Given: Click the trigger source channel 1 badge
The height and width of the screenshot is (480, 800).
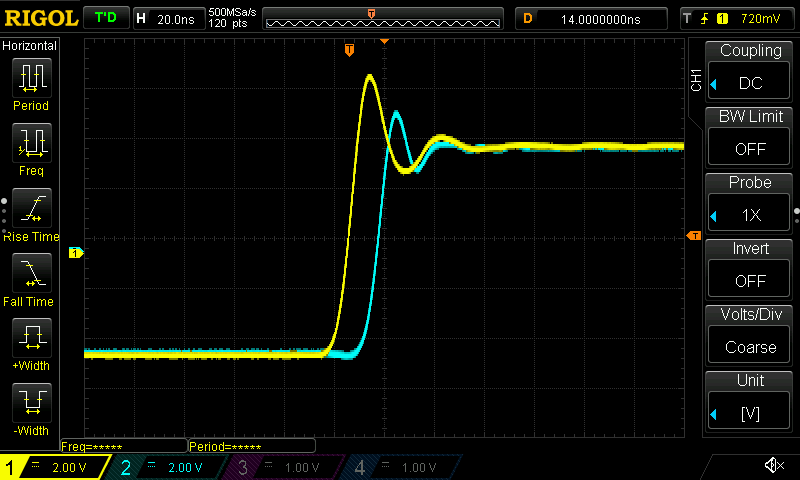Looking at the screenshot, I should 722,19.
